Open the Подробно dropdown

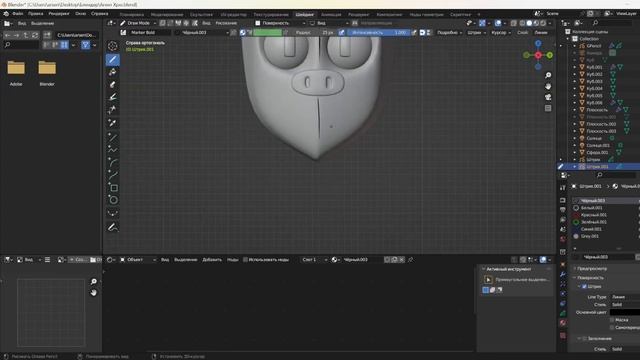[449, 32]
